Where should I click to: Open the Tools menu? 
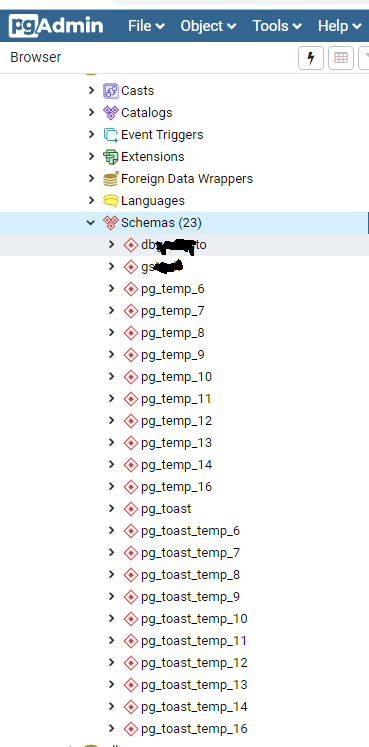[x=277, y=26]
